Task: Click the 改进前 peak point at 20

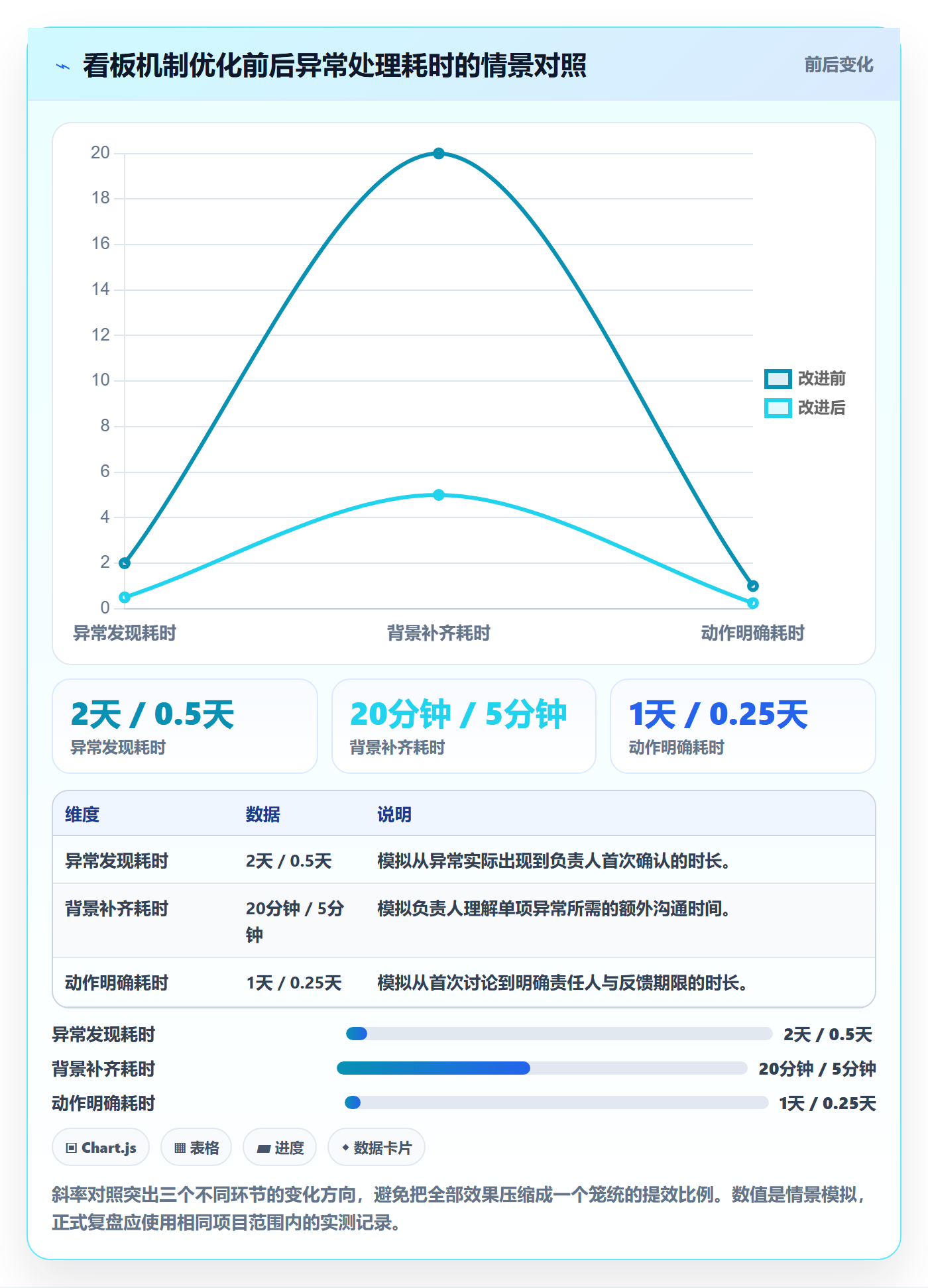Action: 439,154
